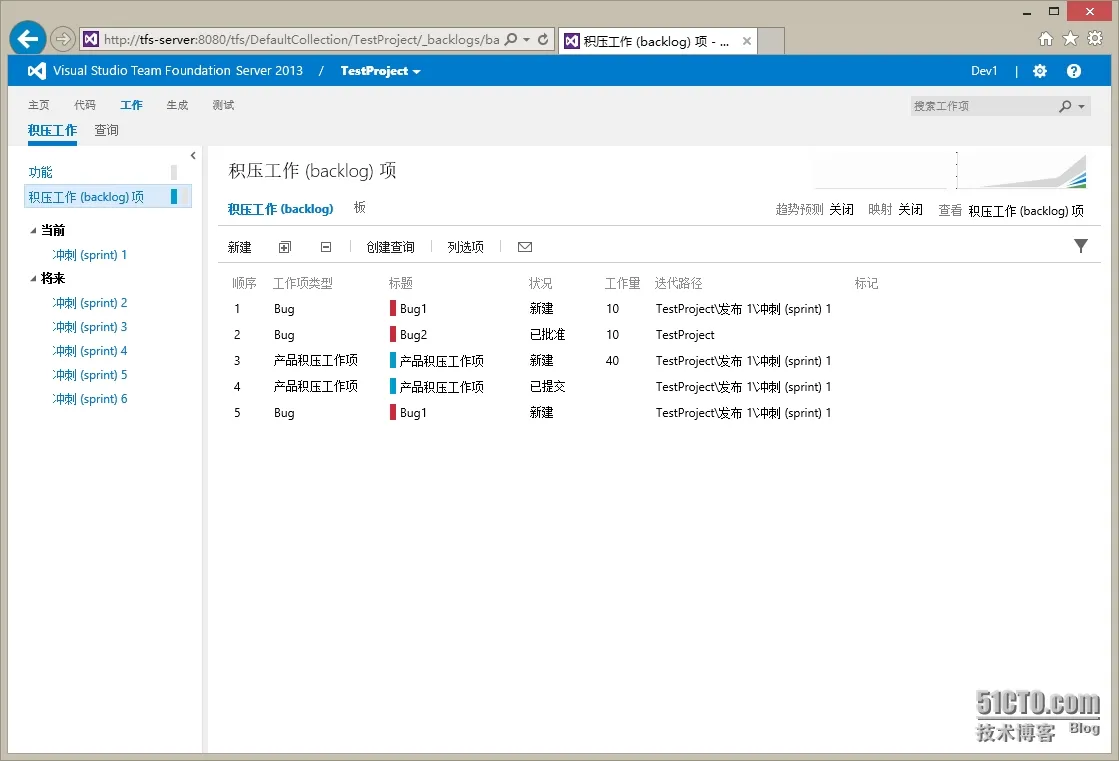Click the collapse all minus icon

[x=326, y=247]
